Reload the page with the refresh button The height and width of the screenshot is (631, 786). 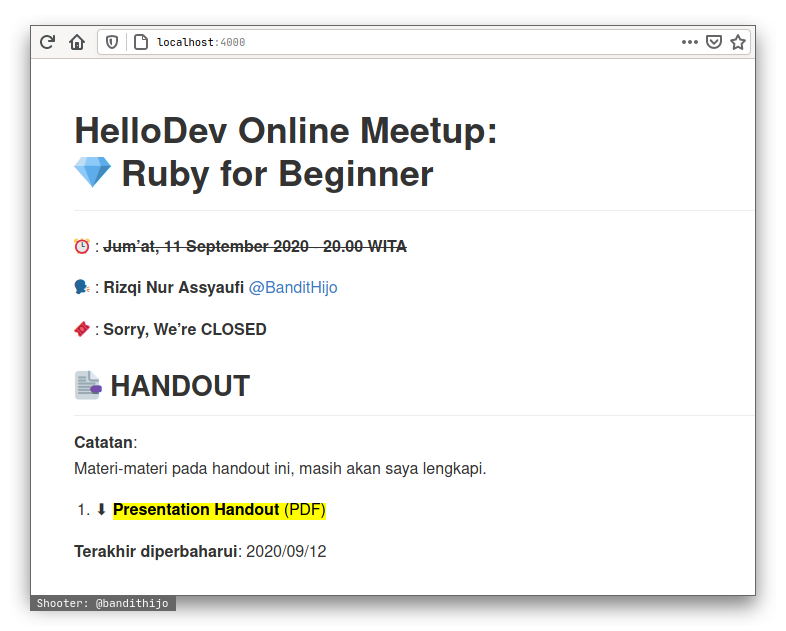coord(47,42)
